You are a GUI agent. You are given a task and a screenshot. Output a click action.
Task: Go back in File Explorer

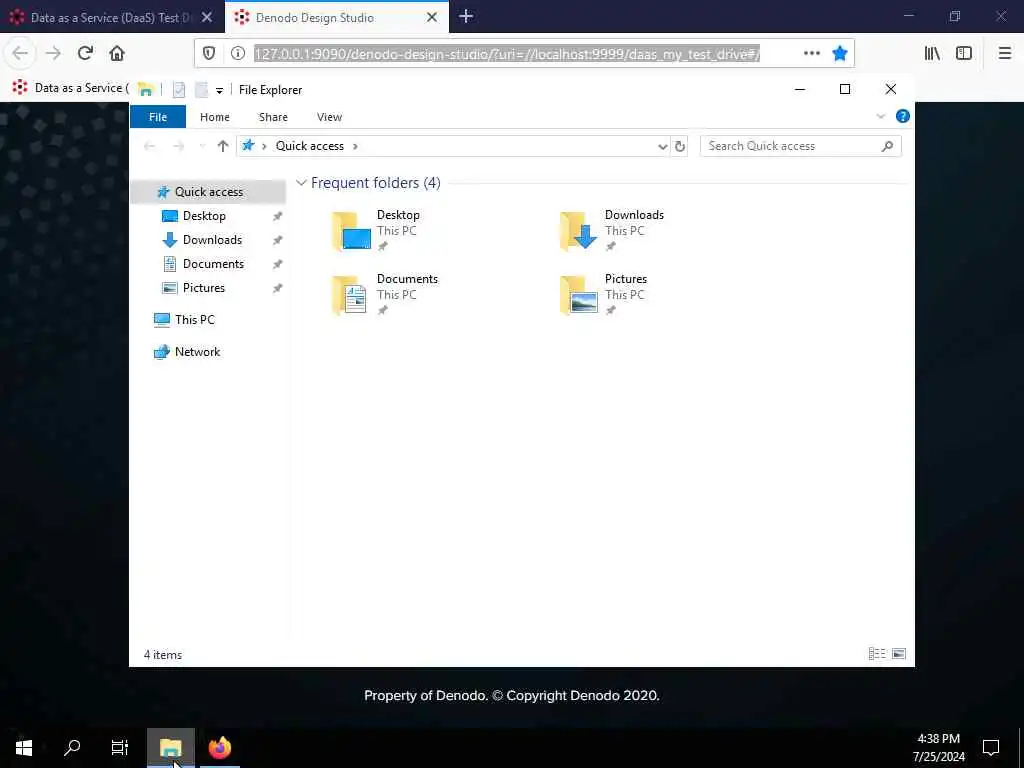pos(150,146)
